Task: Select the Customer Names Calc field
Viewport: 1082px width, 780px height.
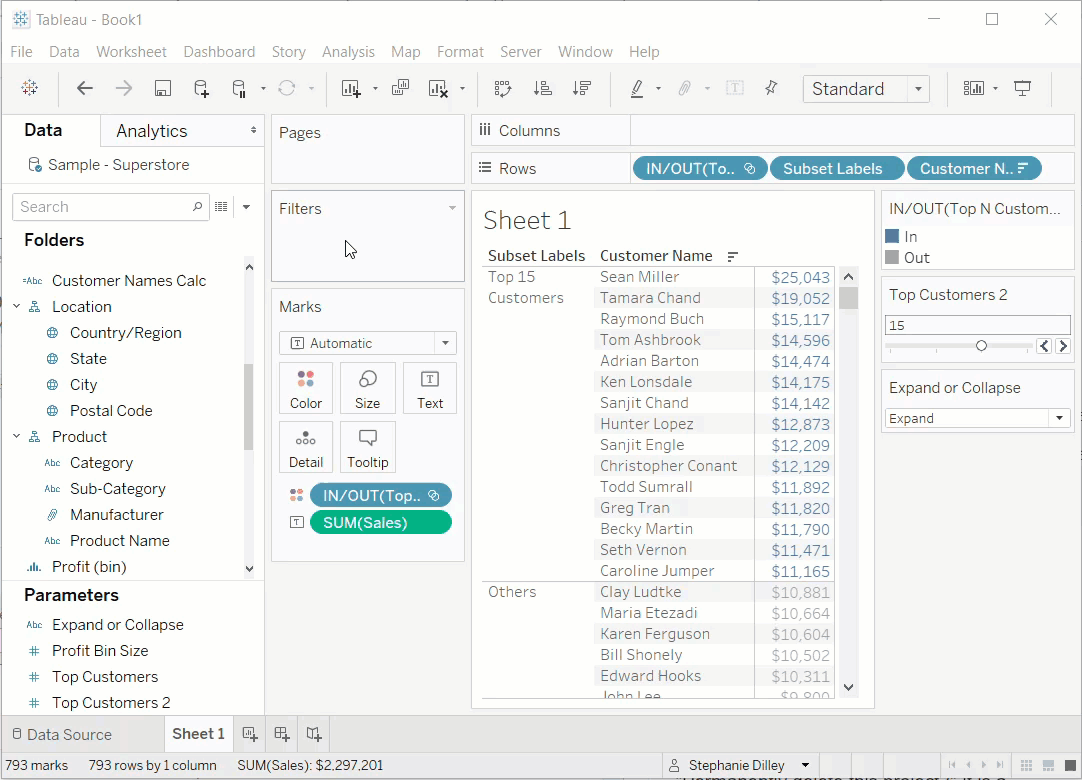Action: click(129, 280)
